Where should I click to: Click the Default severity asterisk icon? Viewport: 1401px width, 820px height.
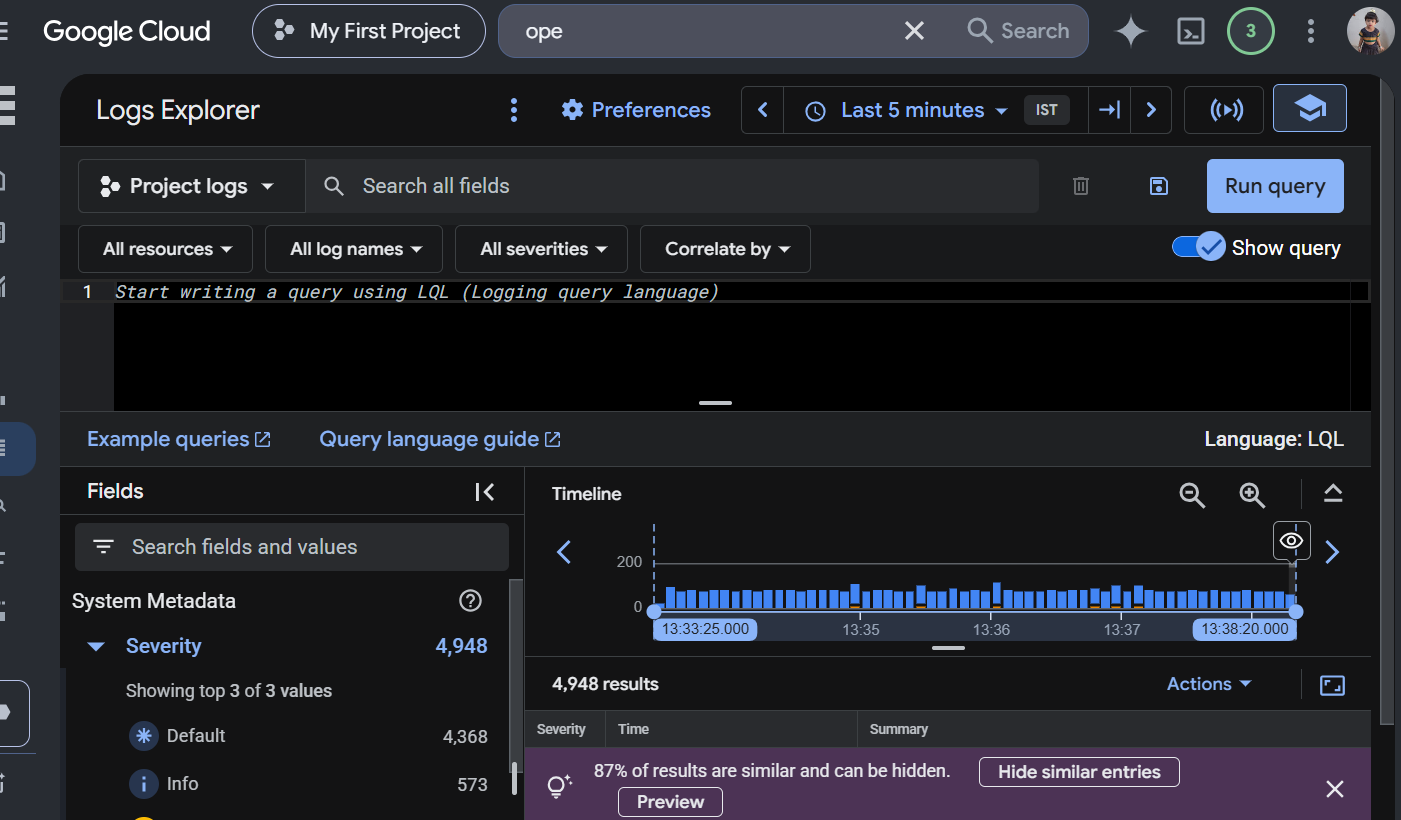pyautogui.click(x=144, y=736)
